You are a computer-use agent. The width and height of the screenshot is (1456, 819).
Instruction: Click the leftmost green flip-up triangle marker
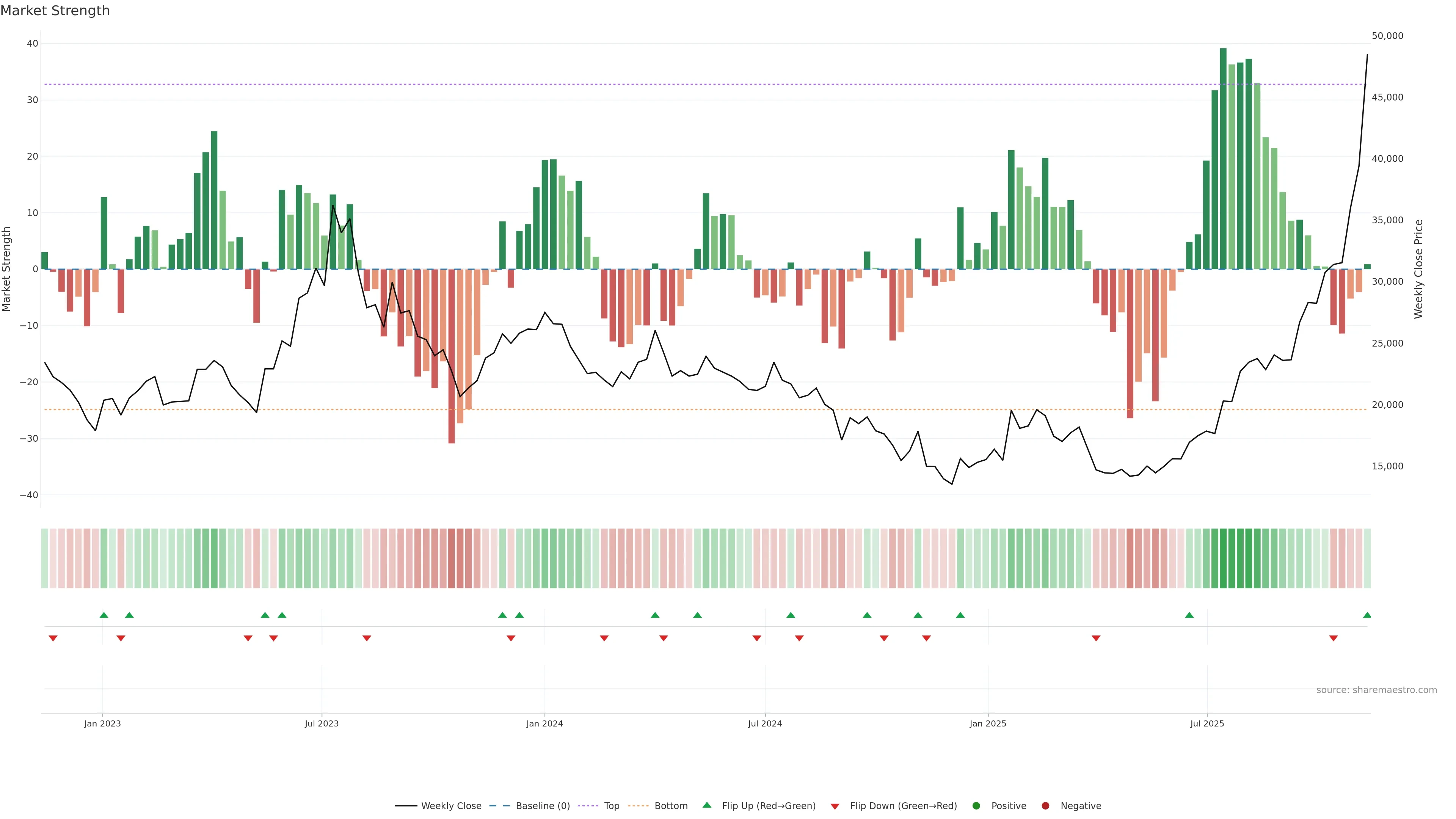pos(104,615)
